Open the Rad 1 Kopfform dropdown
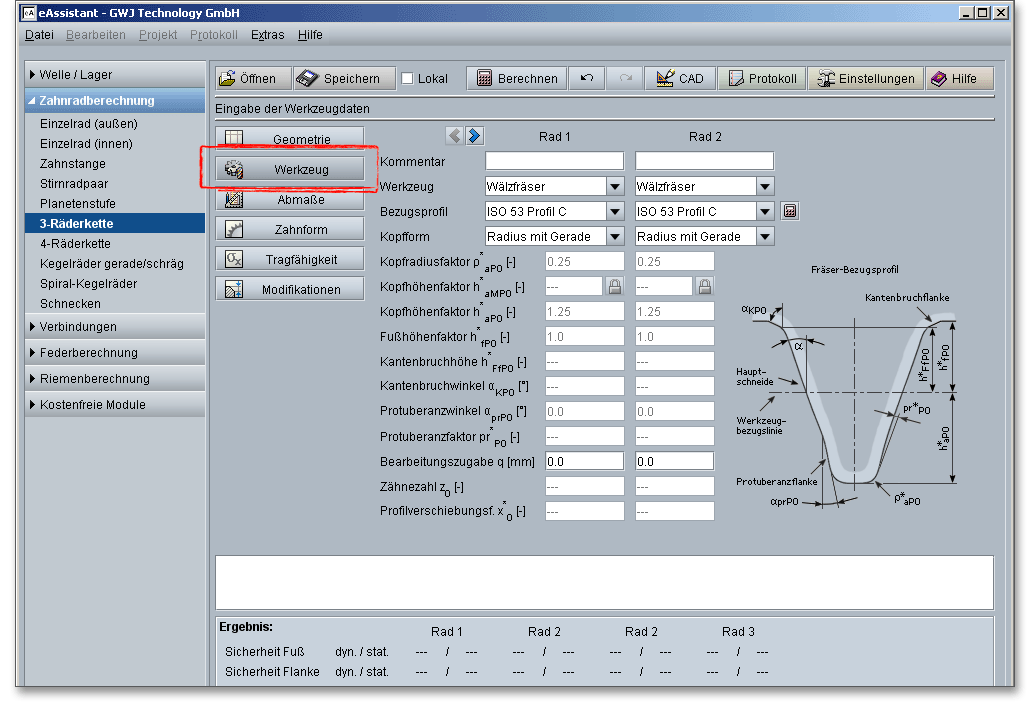The height and width of the screenshot is (702, 1030). click(615, 236)
